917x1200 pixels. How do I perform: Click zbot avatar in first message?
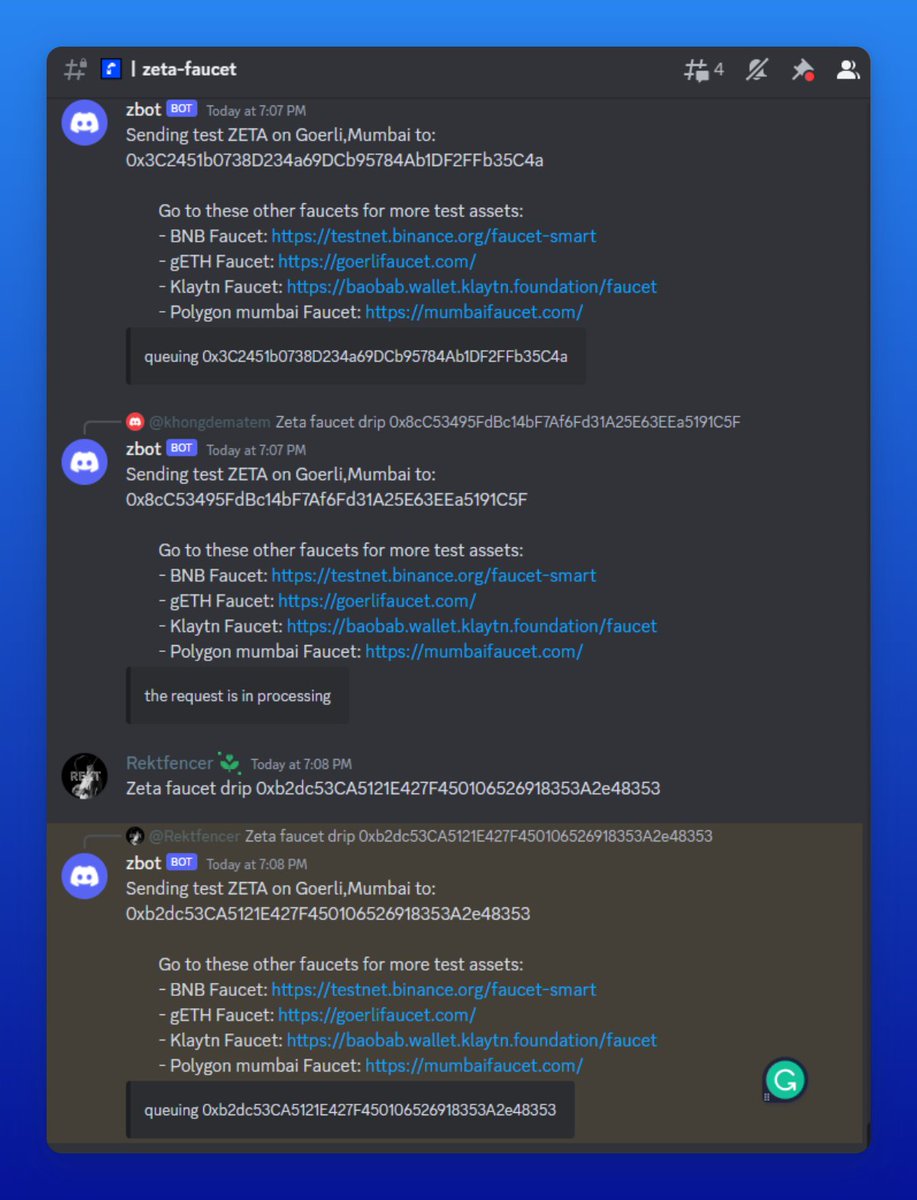[85, 123]
